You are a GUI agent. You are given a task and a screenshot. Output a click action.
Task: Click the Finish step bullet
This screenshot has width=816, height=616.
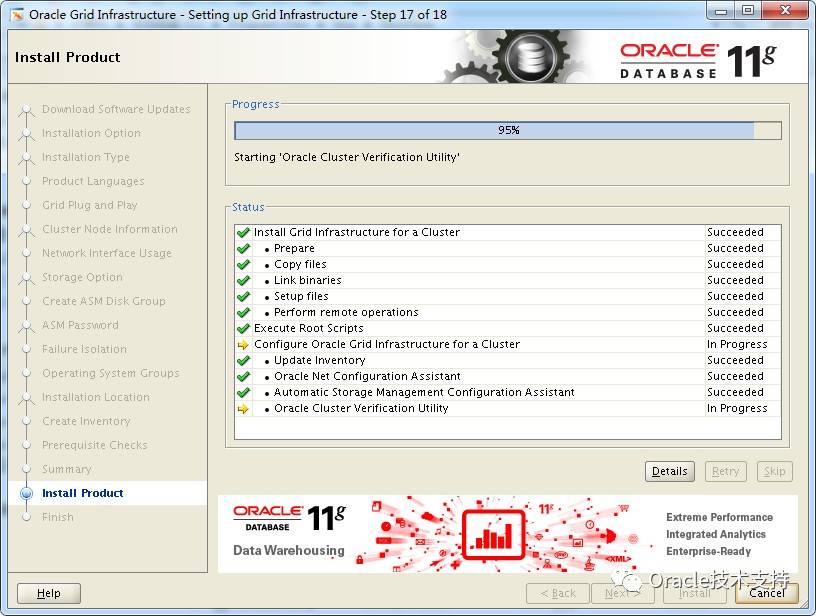click(x=26, y=517)
